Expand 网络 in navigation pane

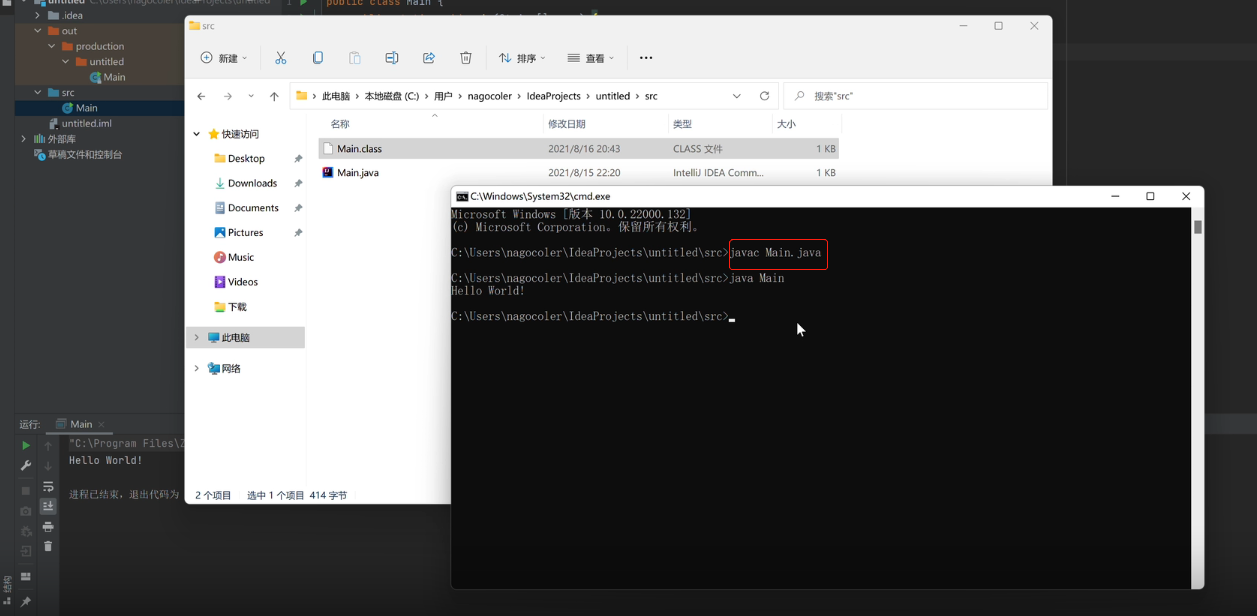[x=197, y=369]
